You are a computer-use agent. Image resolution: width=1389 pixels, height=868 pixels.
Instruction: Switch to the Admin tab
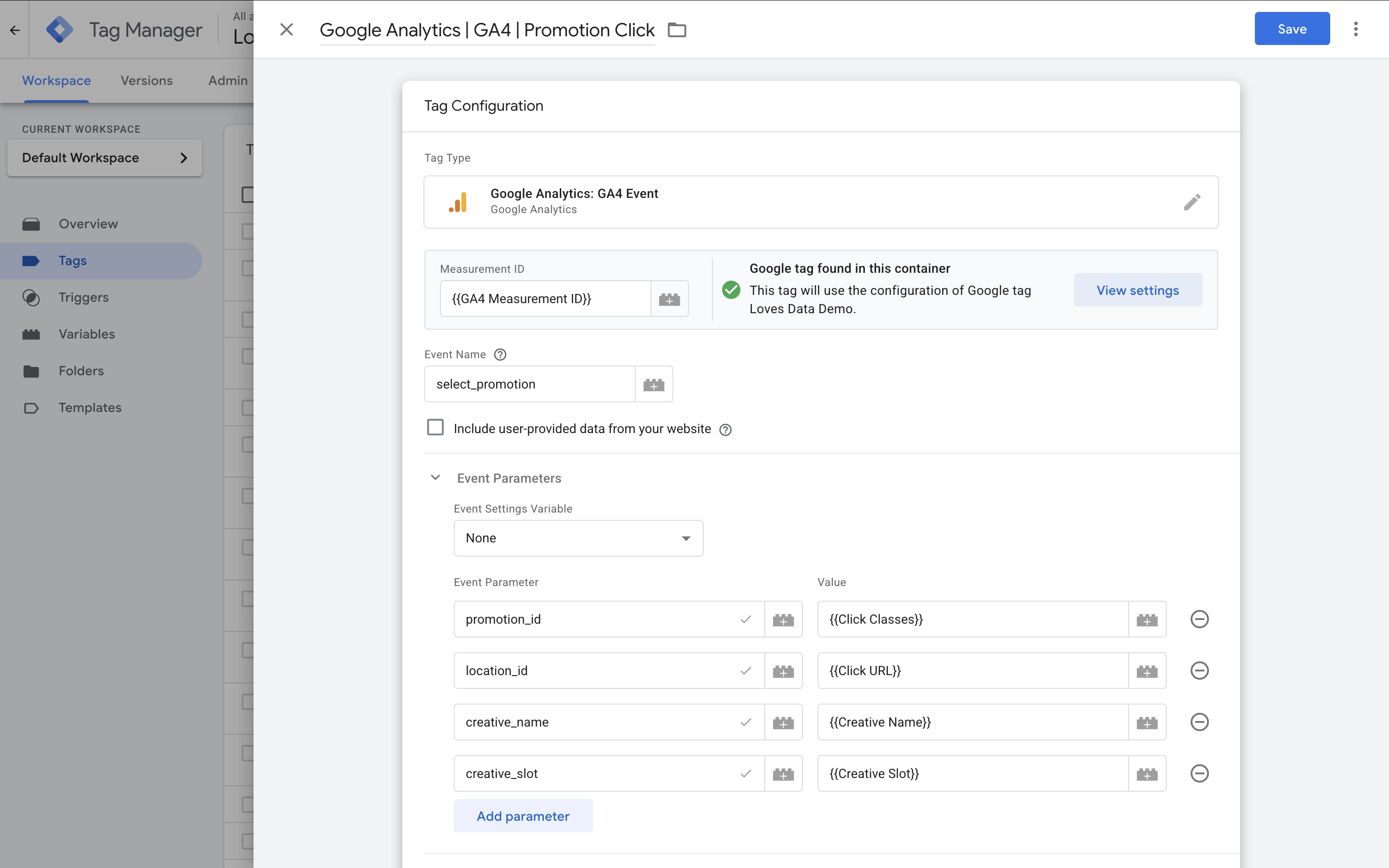228,80
